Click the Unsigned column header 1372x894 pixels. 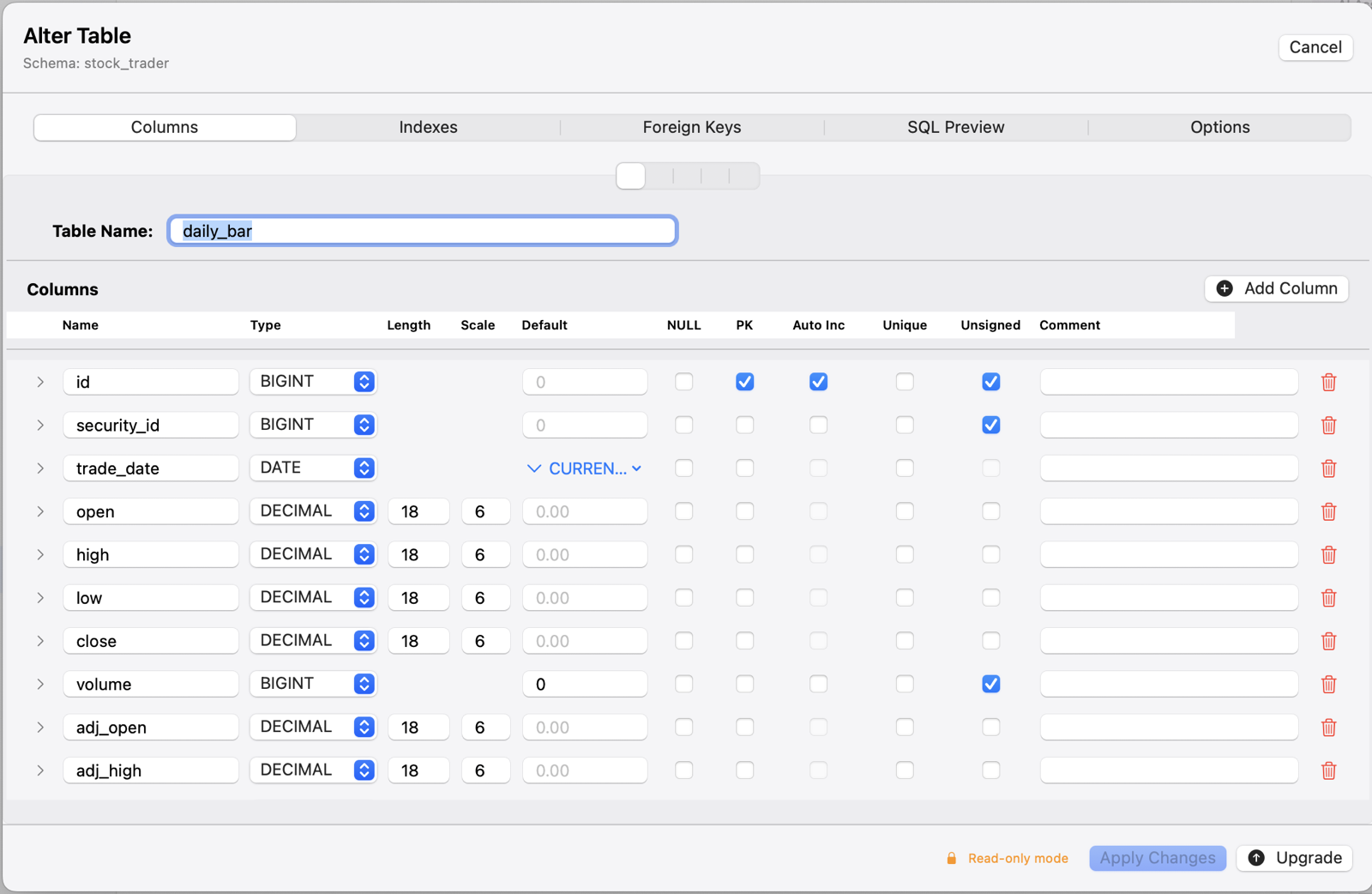click(x=990, y=325)
